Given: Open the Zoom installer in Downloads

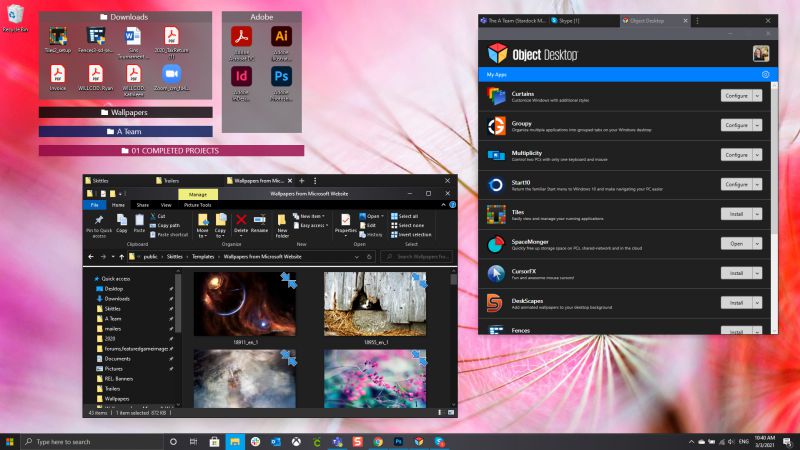Looking at the screenshot, I should tap(169, 74).
